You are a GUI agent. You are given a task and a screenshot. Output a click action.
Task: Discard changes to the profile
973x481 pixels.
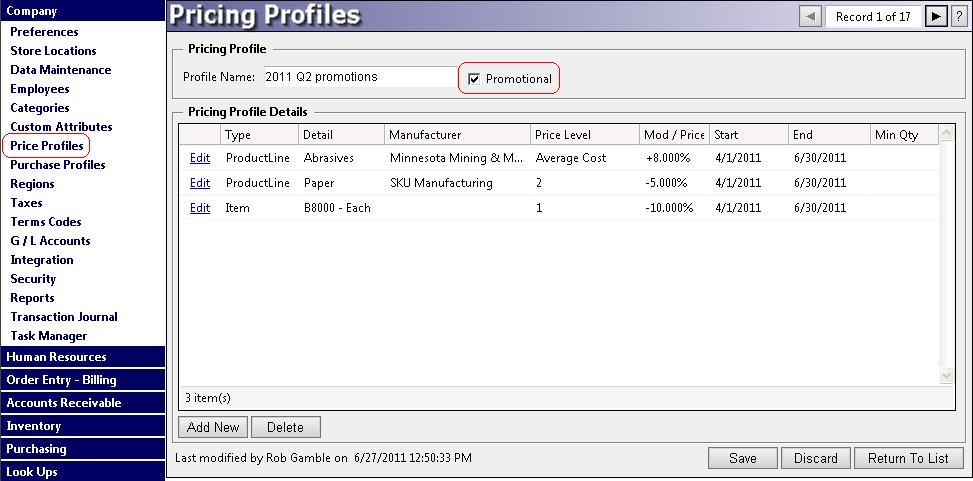[815, 458]
